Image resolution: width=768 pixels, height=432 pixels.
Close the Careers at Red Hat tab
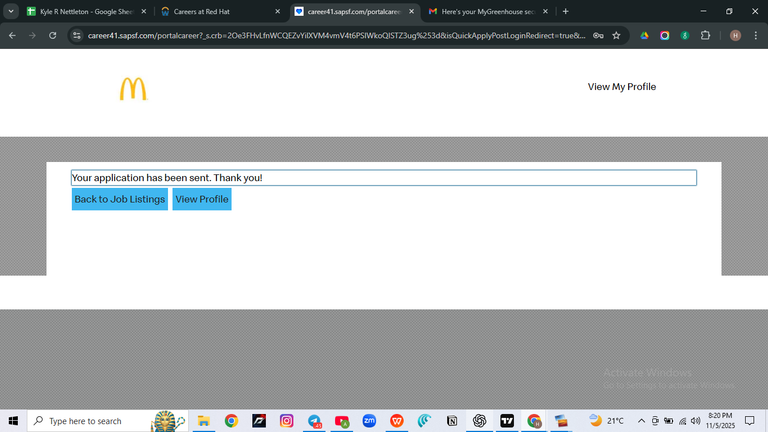[x=278, y=11]
